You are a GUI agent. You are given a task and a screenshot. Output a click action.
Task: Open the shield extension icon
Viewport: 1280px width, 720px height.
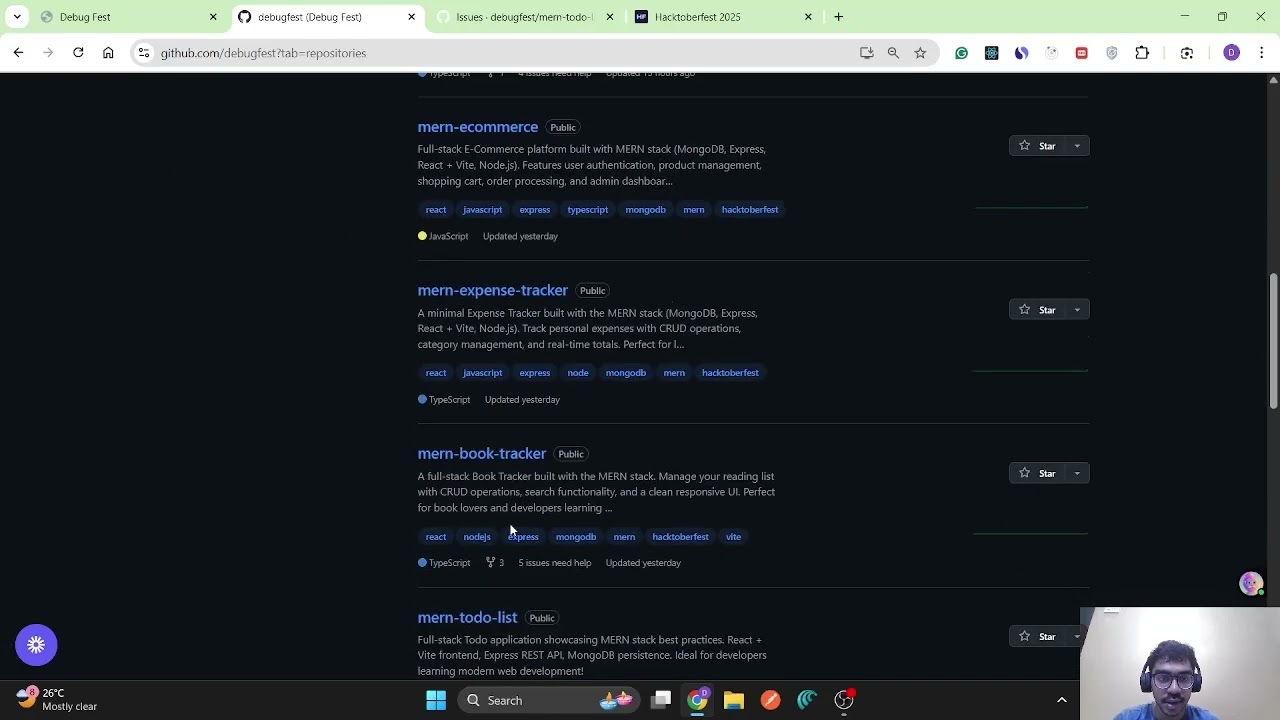pos(1111,53)
